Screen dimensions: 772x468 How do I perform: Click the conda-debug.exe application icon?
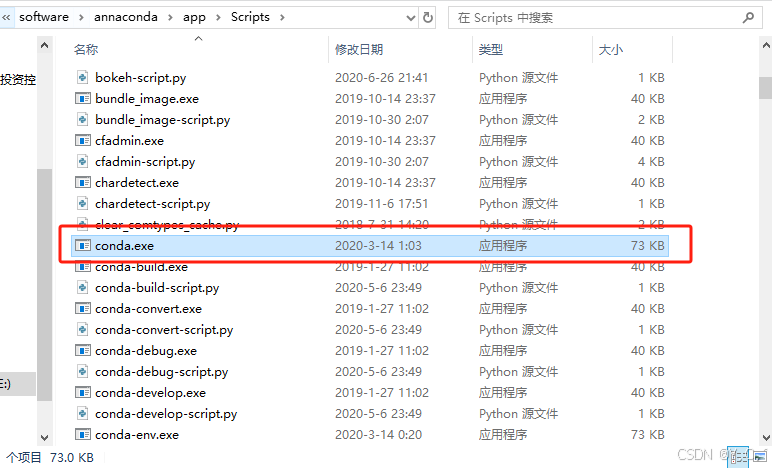(83, 350)
